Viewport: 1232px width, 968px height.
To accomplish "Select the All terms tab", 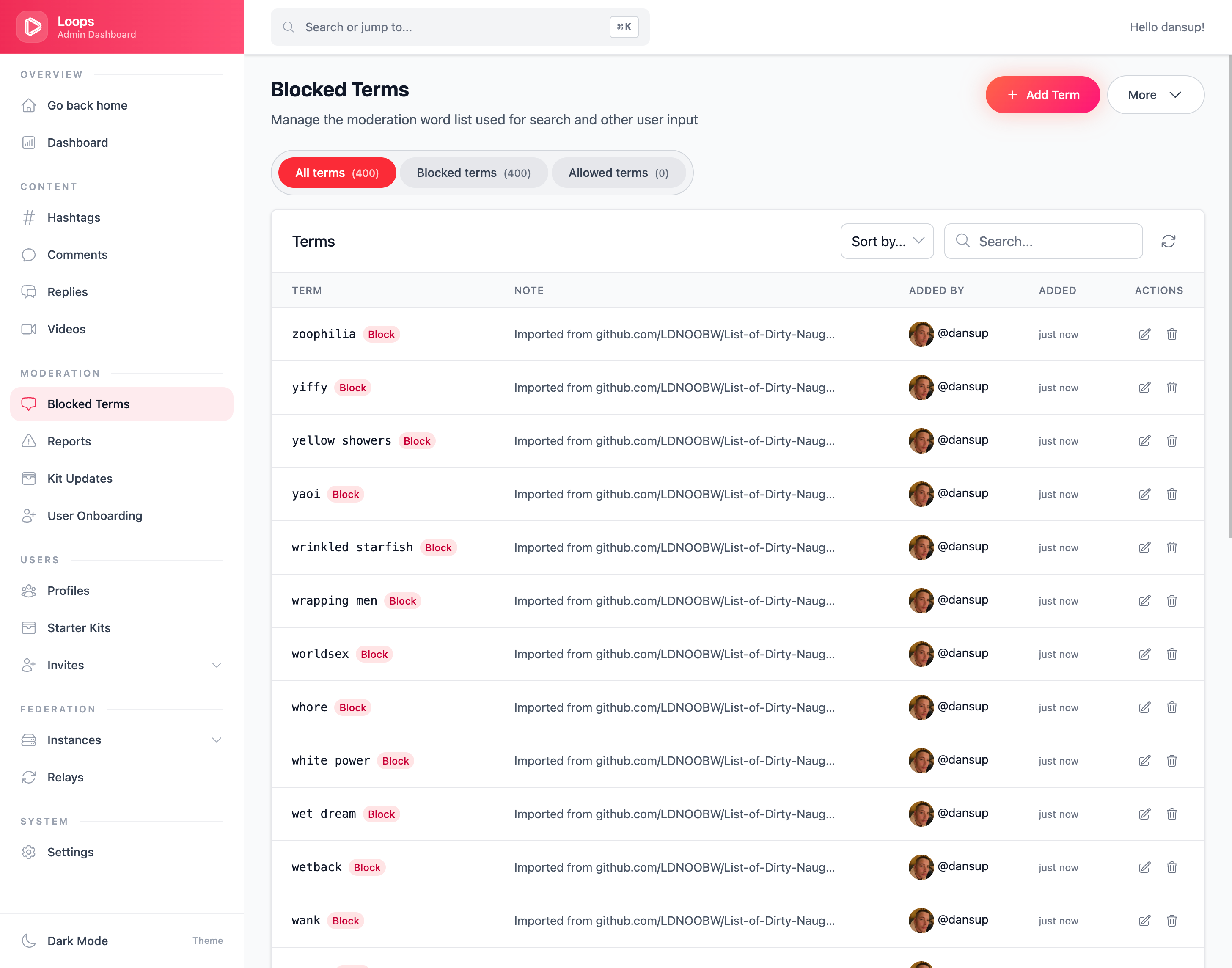I will (x=337, y=173).
